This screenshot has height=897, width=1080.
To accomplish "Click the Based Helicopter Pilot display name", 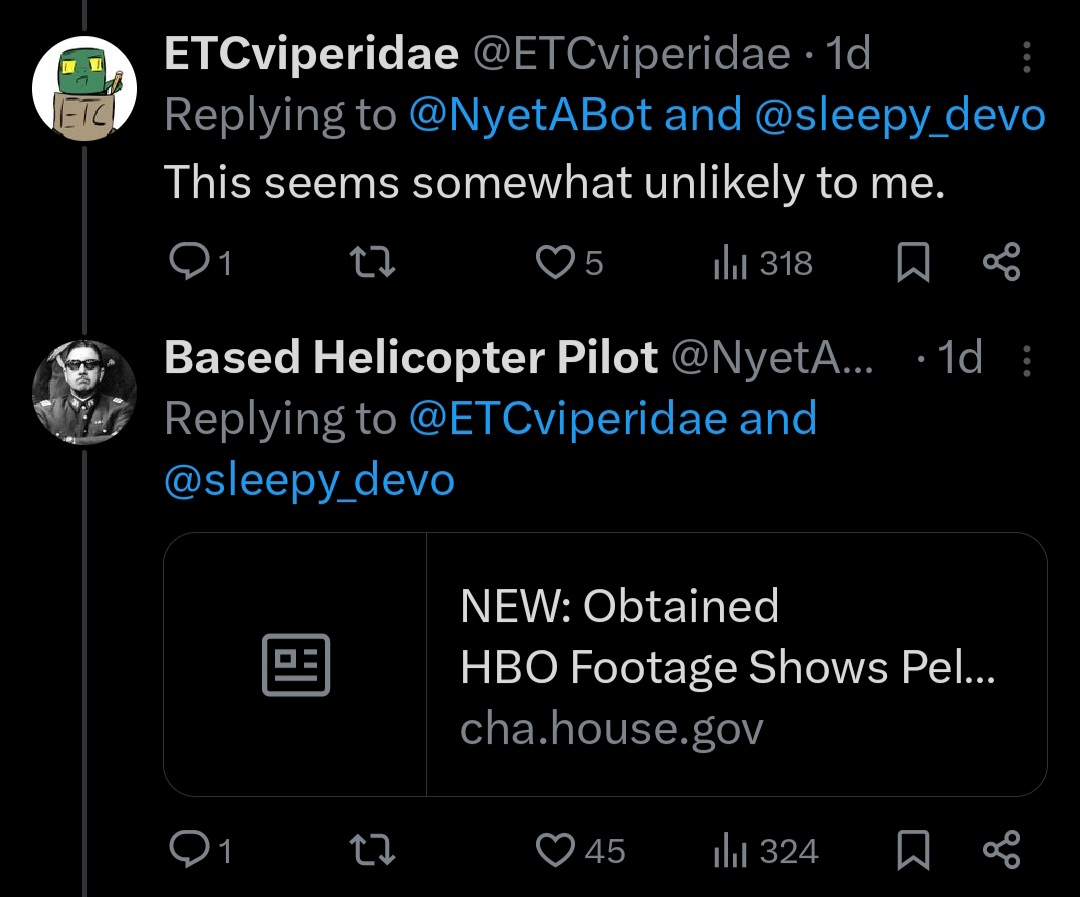I will pyautogui.click(x=411, y=358).
